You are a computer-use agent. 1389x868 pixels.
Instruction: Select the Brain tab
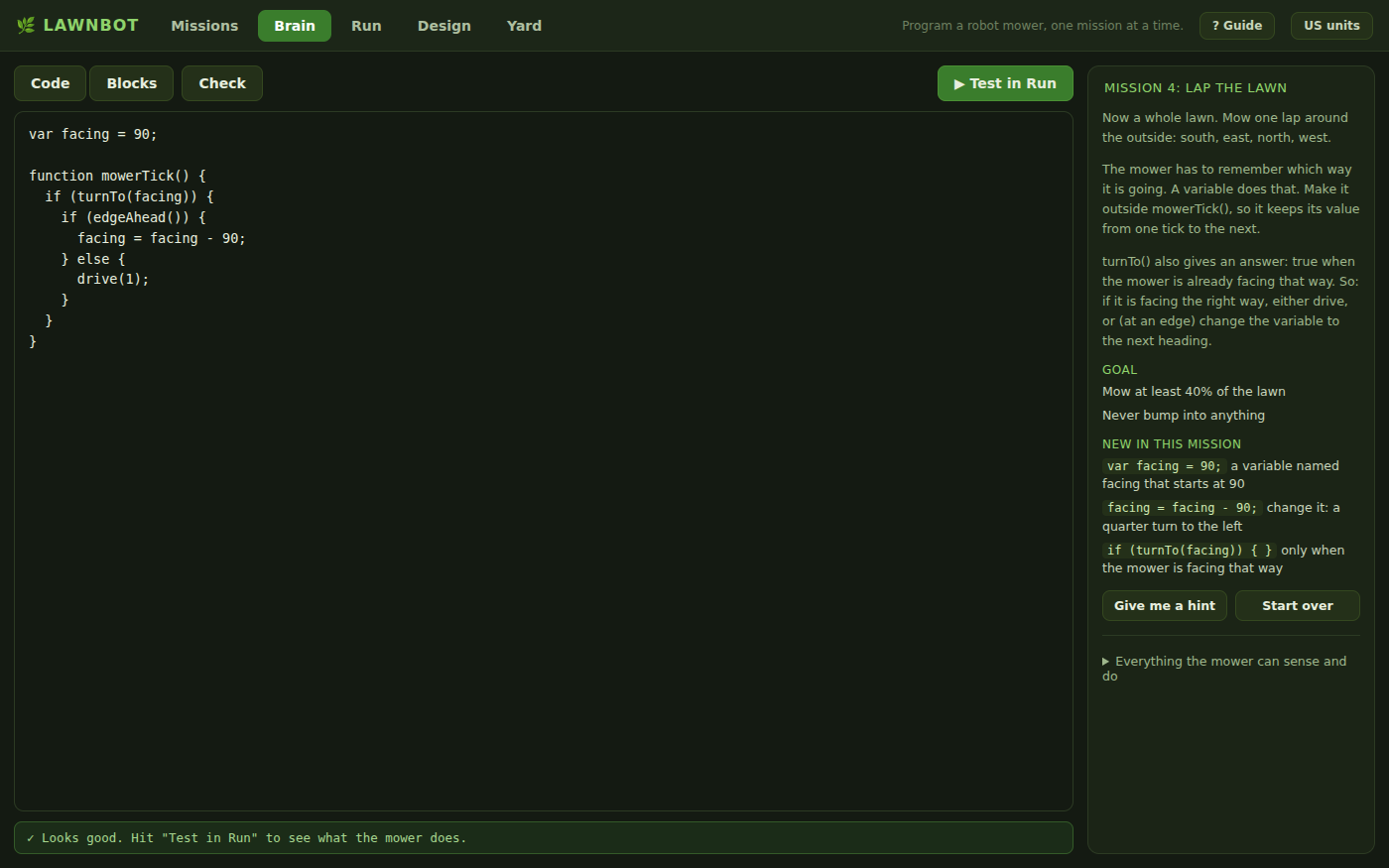(x=295, y=26)
